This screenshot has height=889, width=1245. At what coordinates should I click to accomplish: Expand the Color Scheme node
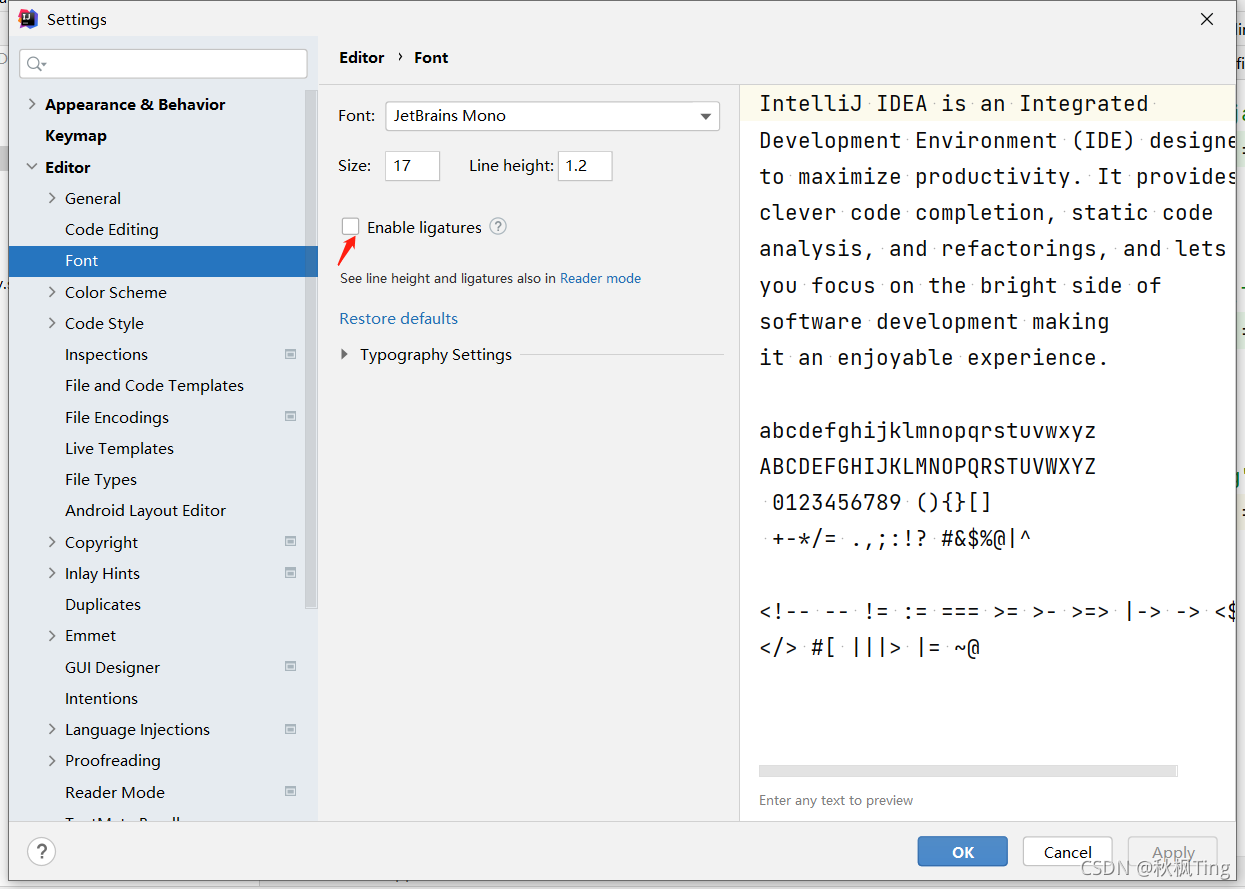52,292
